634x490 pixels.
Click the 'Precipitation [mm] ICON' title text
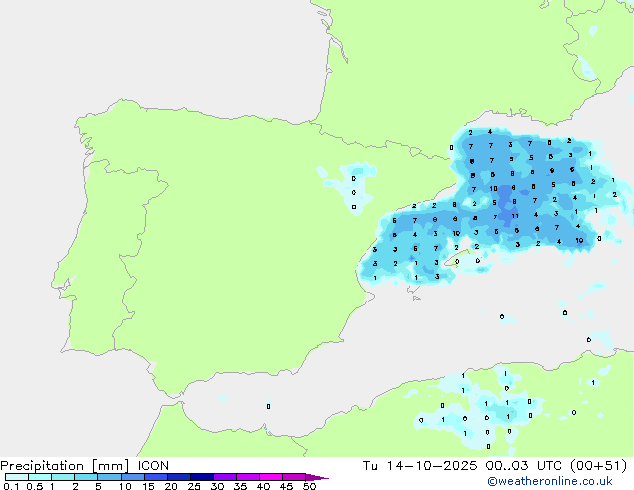(85, 466)
